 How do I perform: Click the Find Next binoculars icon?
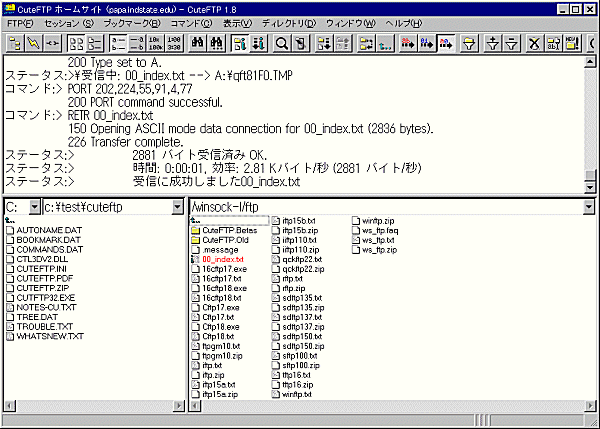[x=216, y=44]
